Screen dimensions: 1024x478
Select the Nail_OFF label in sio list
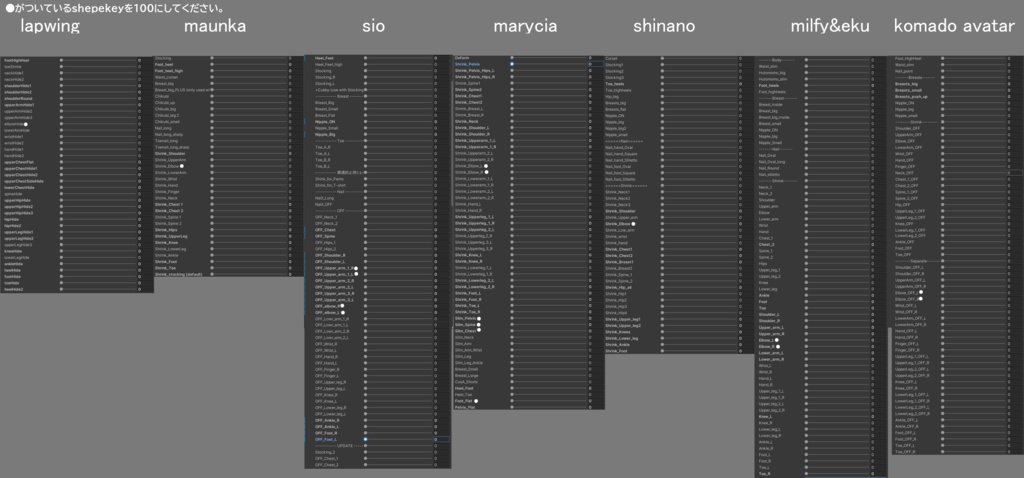324,204
